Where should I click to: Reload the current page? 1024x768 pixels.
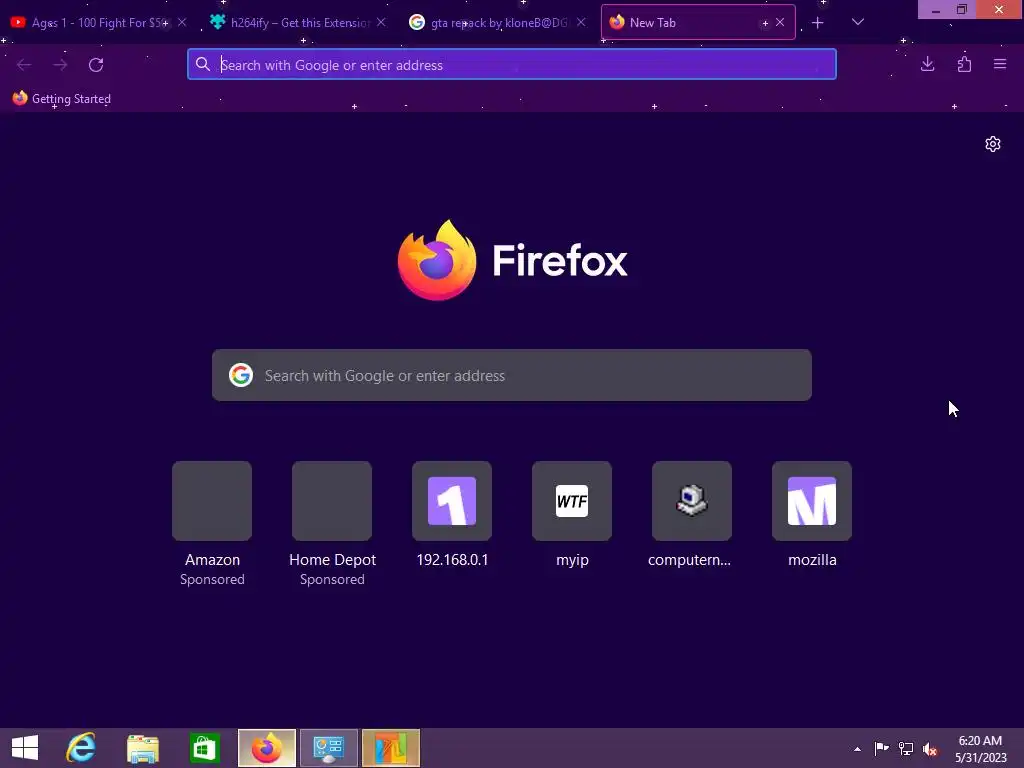[96, 65]
